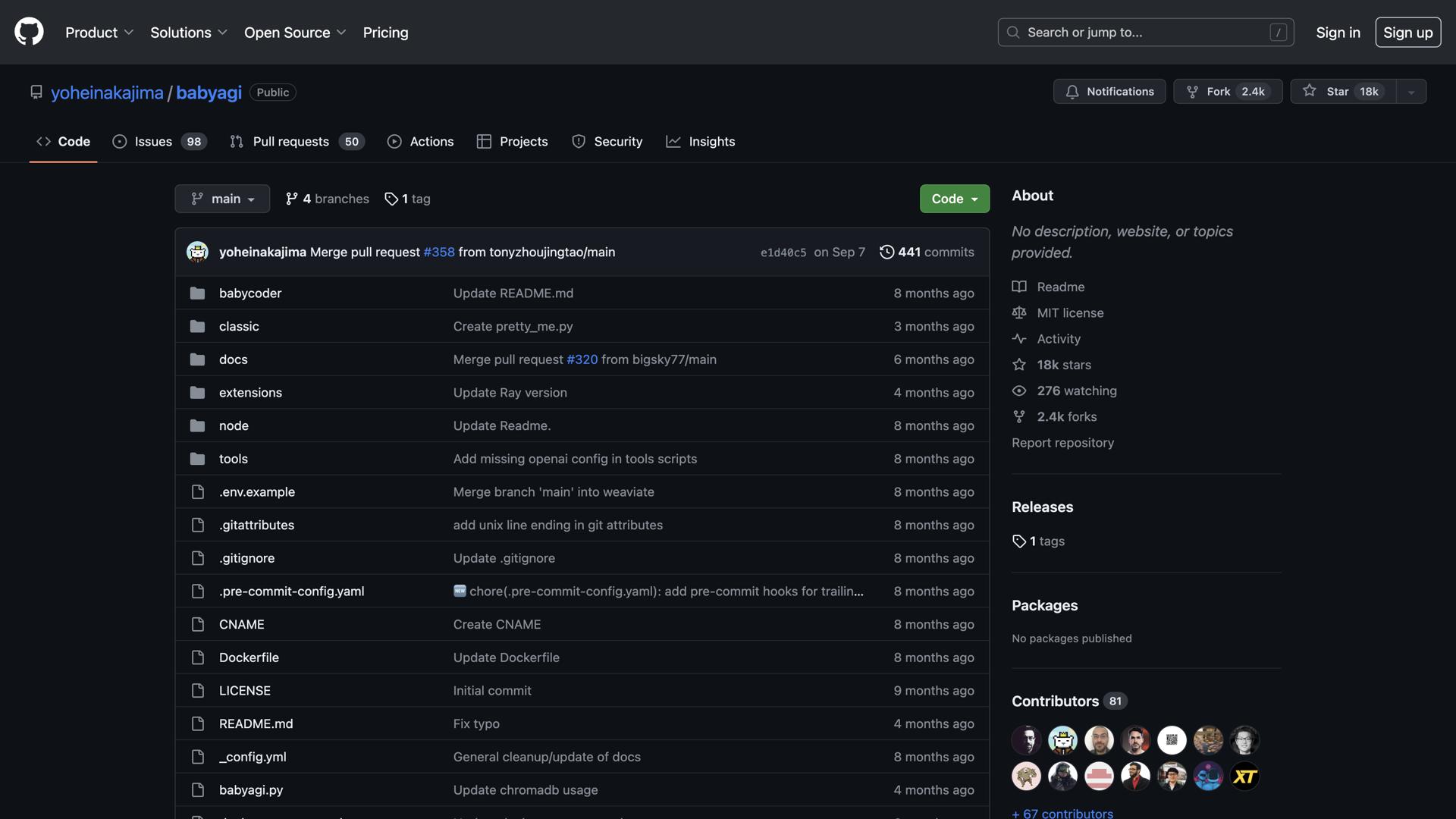Open the star lists dropdown arrow
The height and width of the screenshot is (819, 1456).
coord(1410,91)
